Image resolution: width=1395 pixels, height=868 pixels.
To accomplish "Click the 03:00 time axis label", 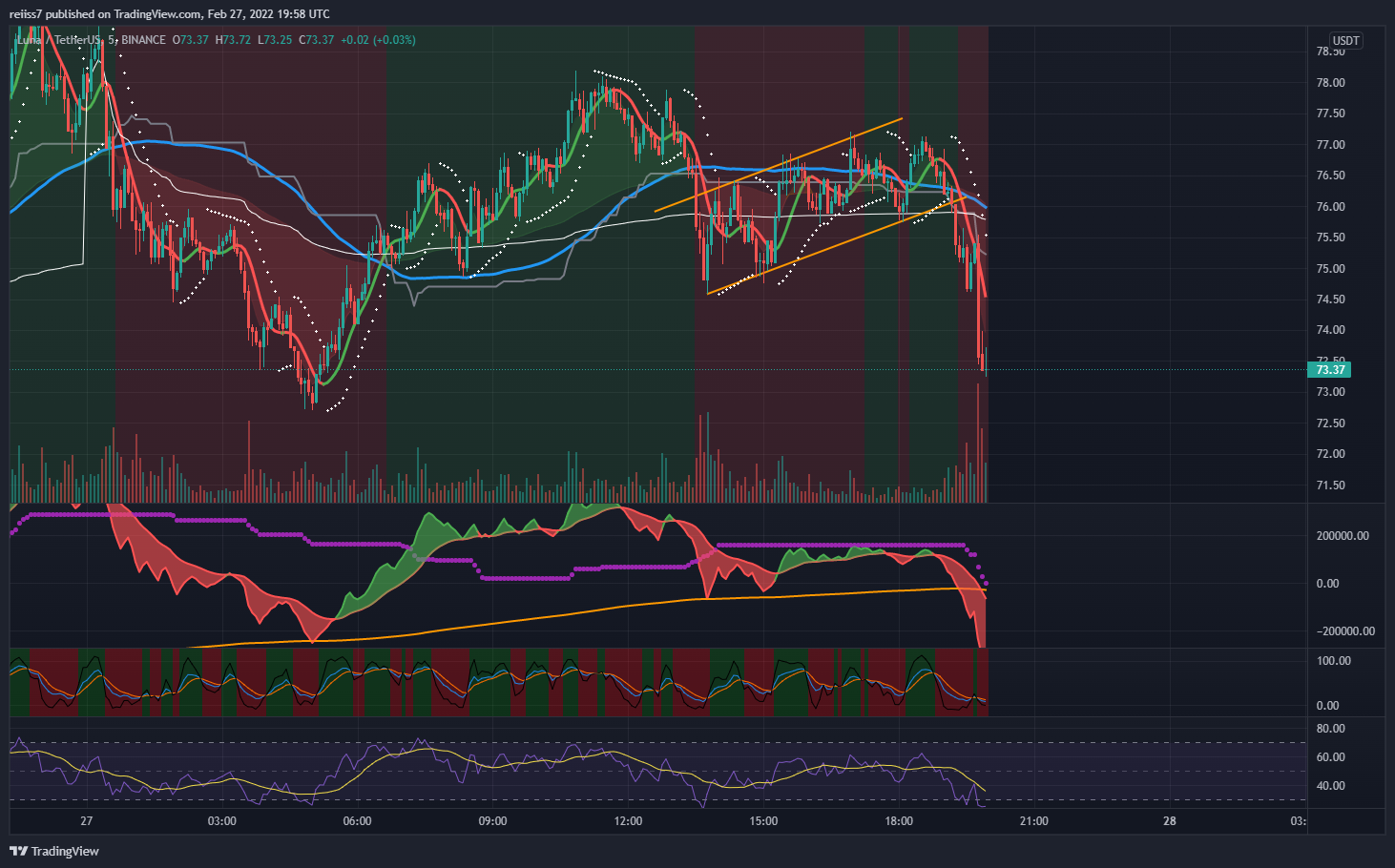I will 222,821.
